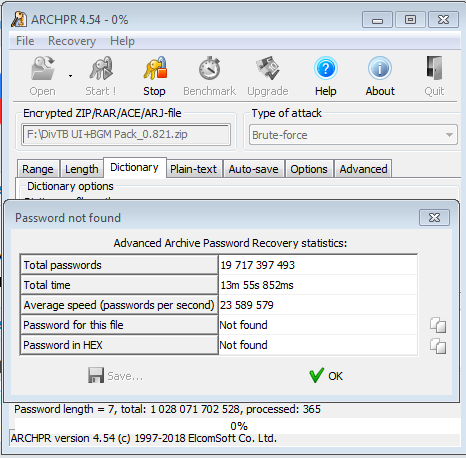
Task: Maximize the ARCHPR window
Action: (410, 20)
